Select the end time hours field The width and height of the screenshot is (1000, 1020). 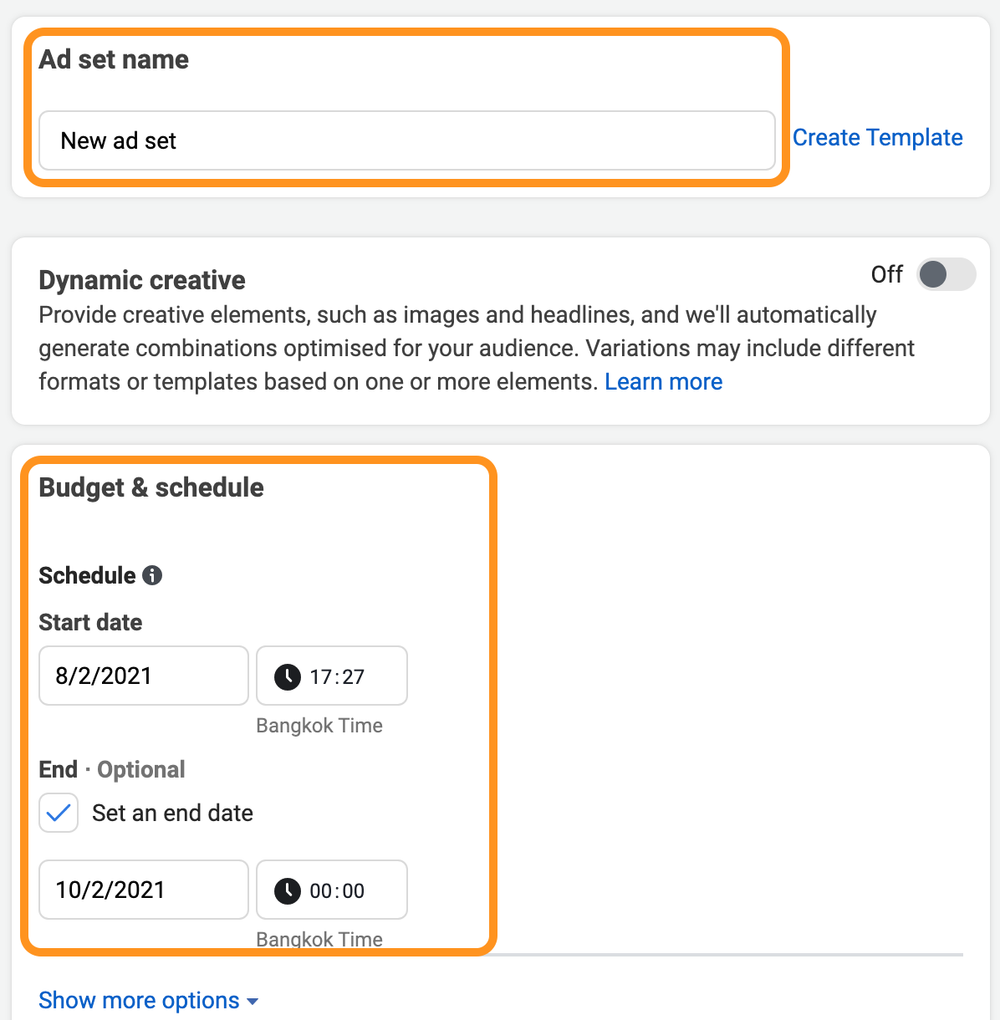pyautogui.click(x=320, y=891)
